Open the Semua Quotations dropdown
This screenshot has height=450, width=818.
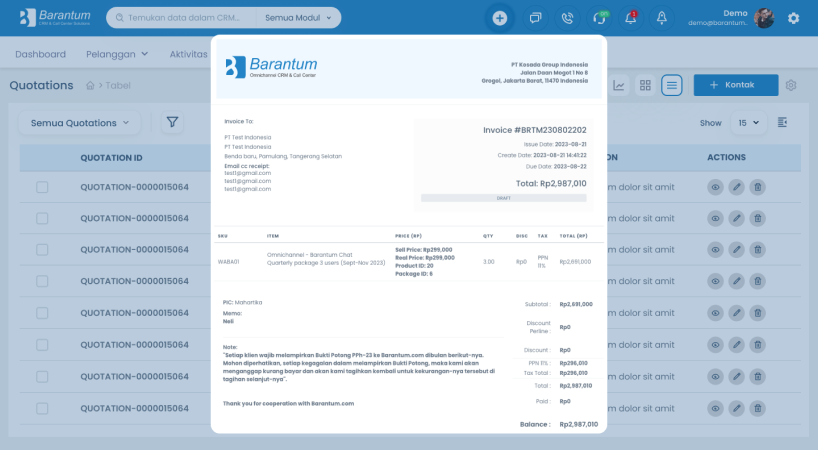click(x=80, y=123)
